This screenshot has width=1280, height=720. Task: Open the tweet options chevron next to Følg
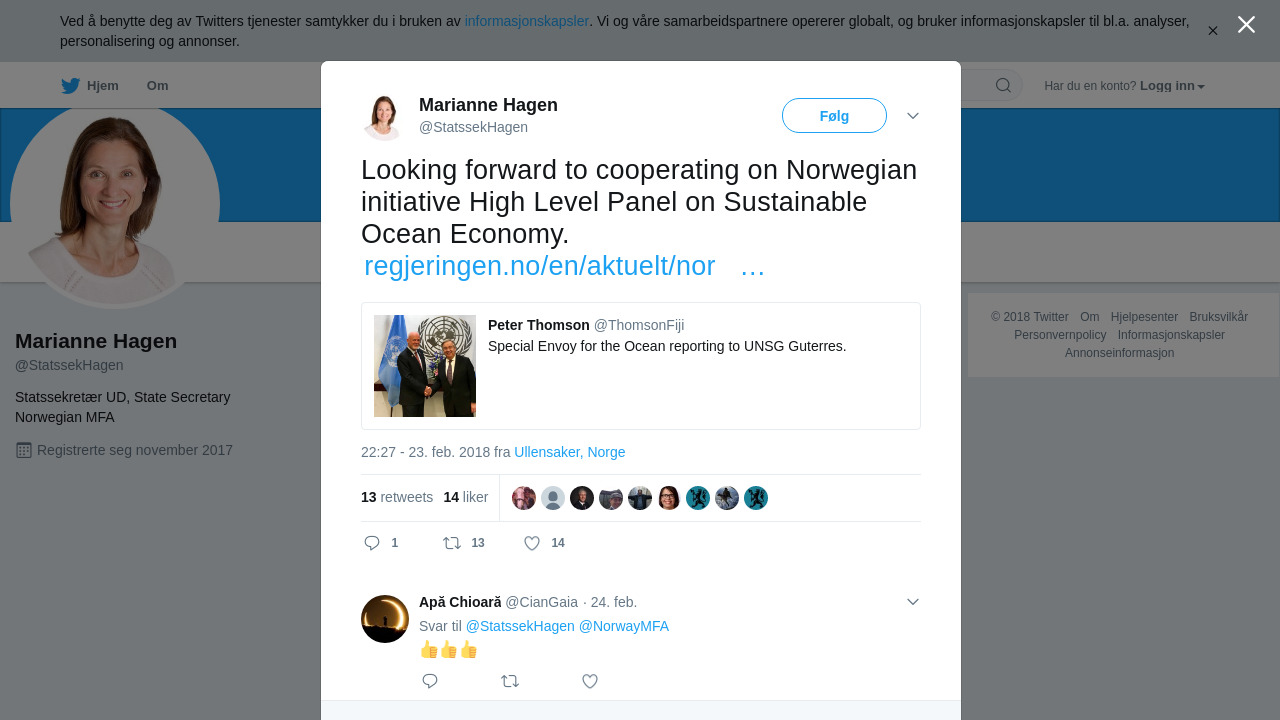(913, 116)
